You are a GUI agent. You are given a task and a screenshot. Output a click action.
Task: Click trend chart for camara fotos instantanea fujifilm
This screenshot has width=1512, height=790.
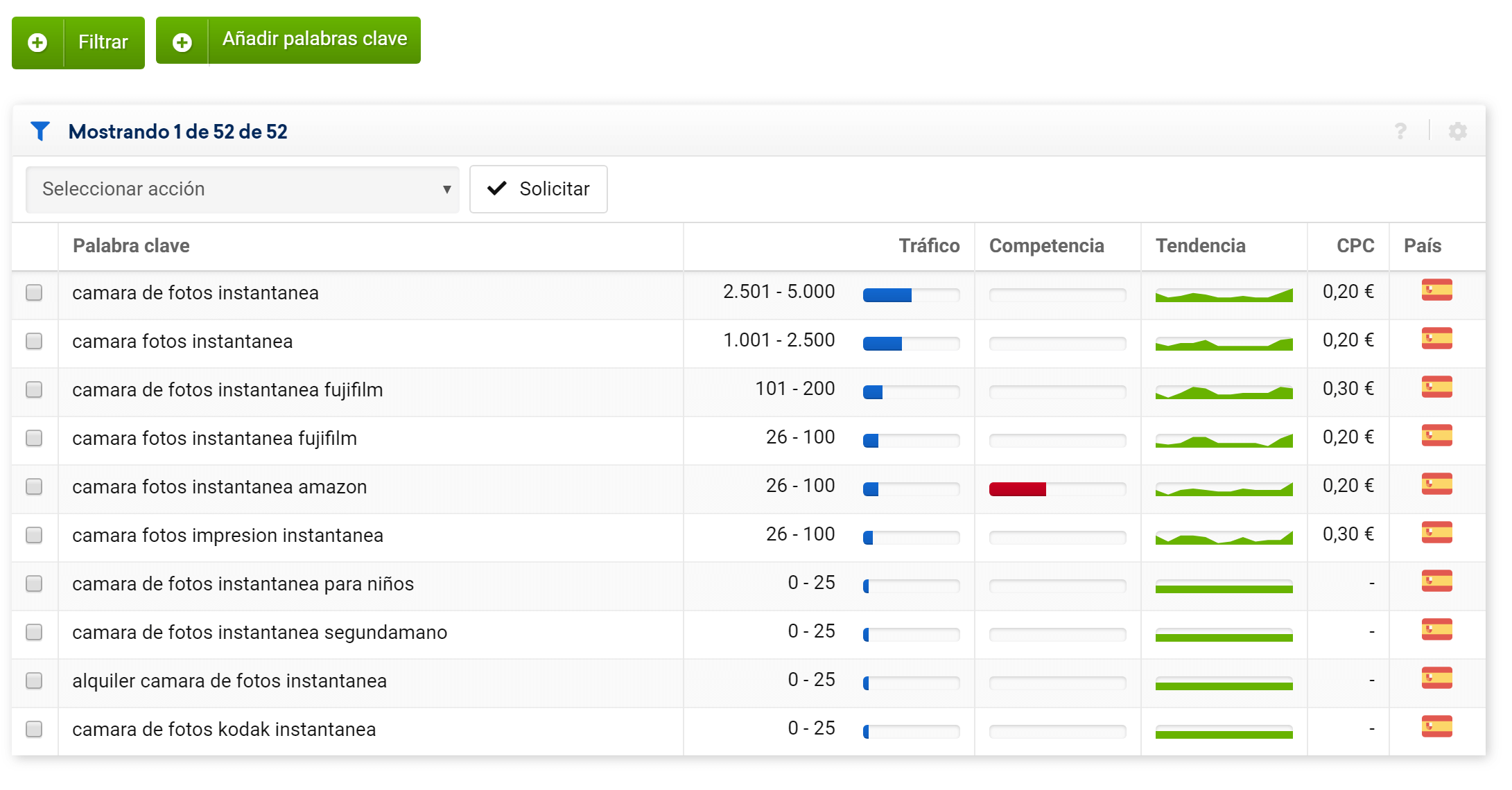(1224, 440)
